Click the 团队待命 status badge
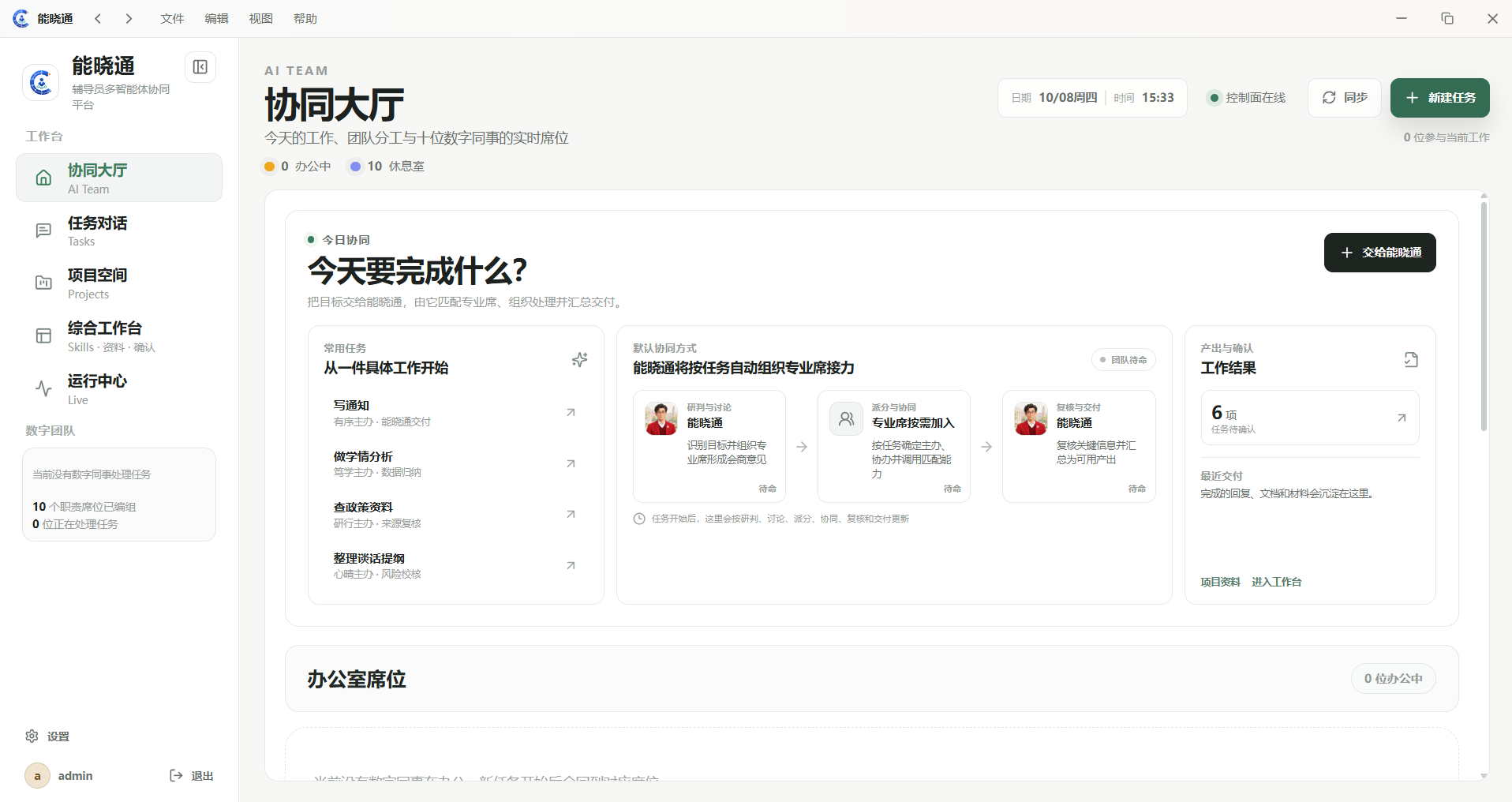Viewport: 1512px width, 802px height. pyautogui.click(x=1123, y=360)
